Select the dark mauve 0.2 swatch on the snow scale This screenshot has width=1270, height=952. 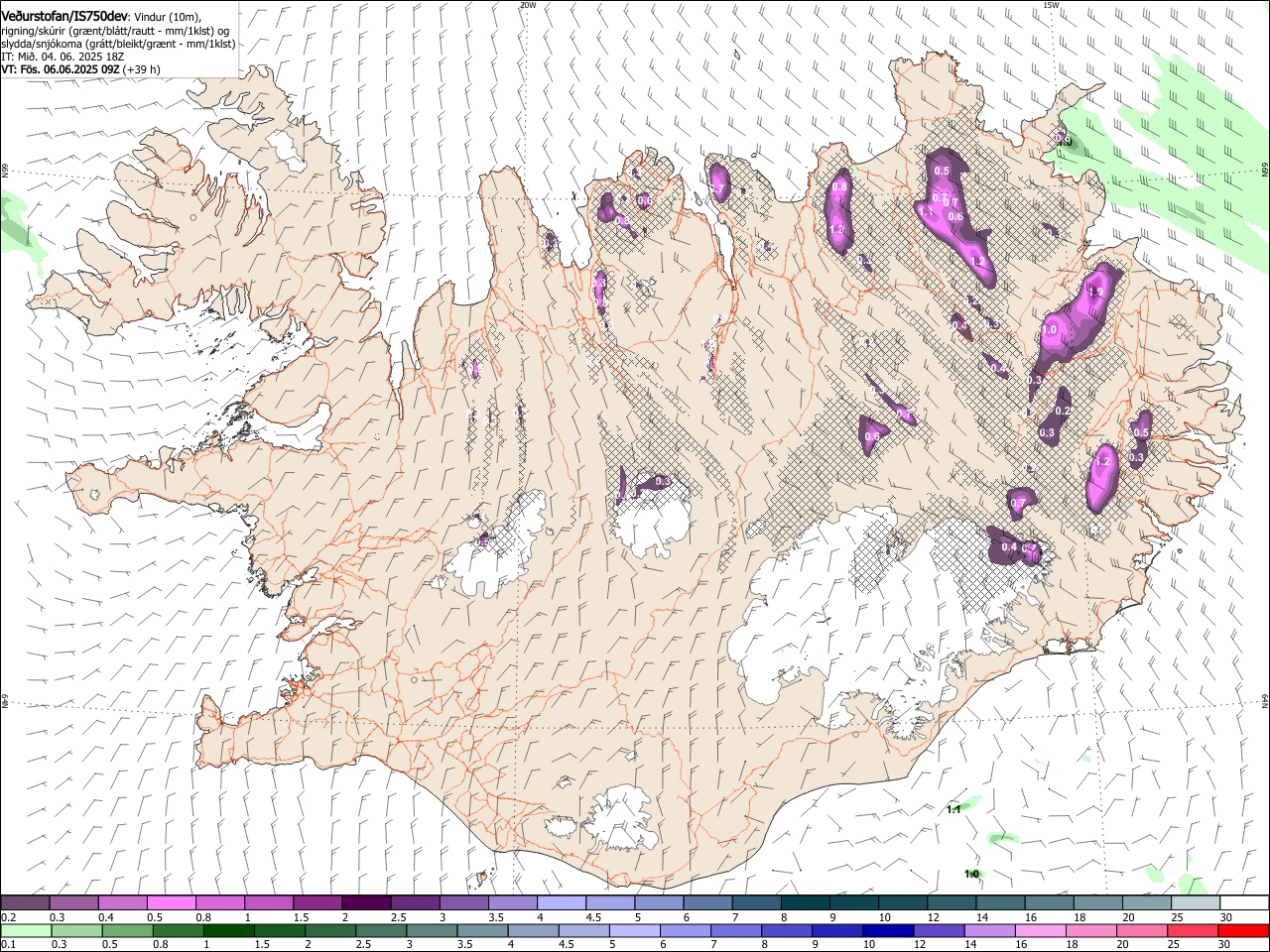click(x=25, y=902)
